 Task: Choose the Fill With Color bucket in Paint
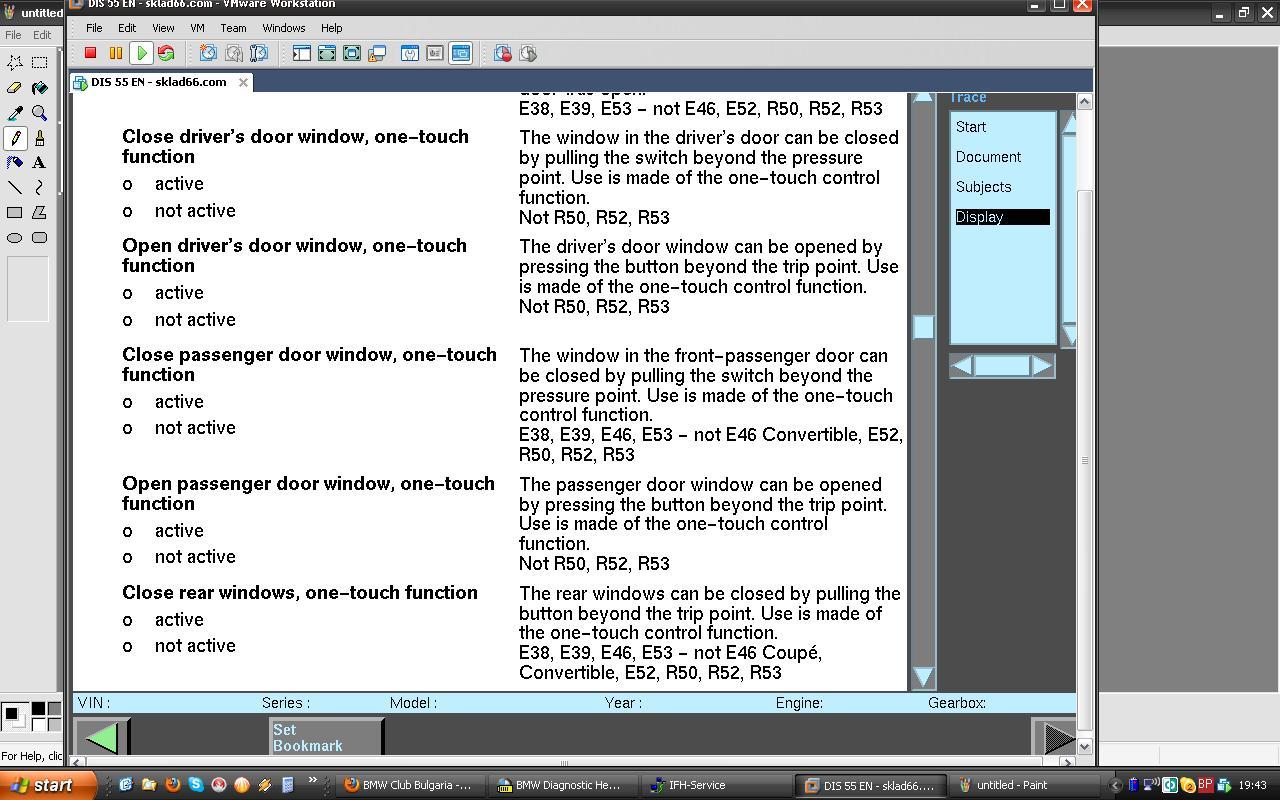coord(40,88)
